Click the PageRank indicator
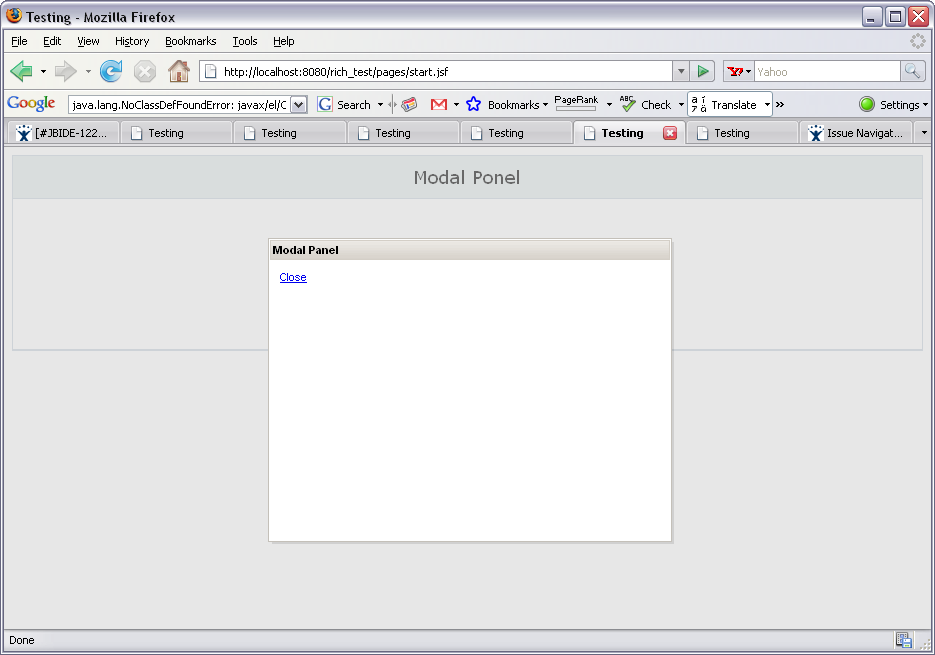 point(576,103)
